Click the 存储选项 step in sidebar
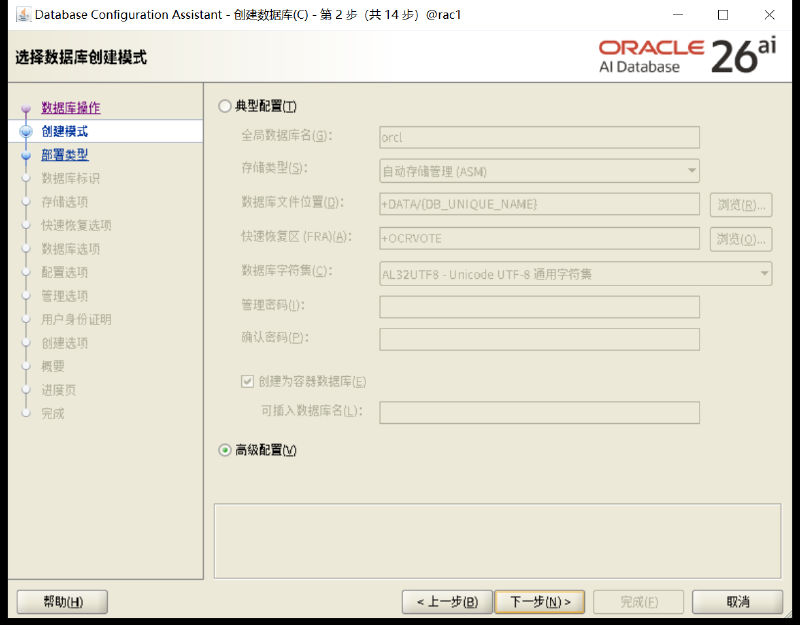Image resolution: width=800 pixels, height=625 pixels. [x=65, y=202]
